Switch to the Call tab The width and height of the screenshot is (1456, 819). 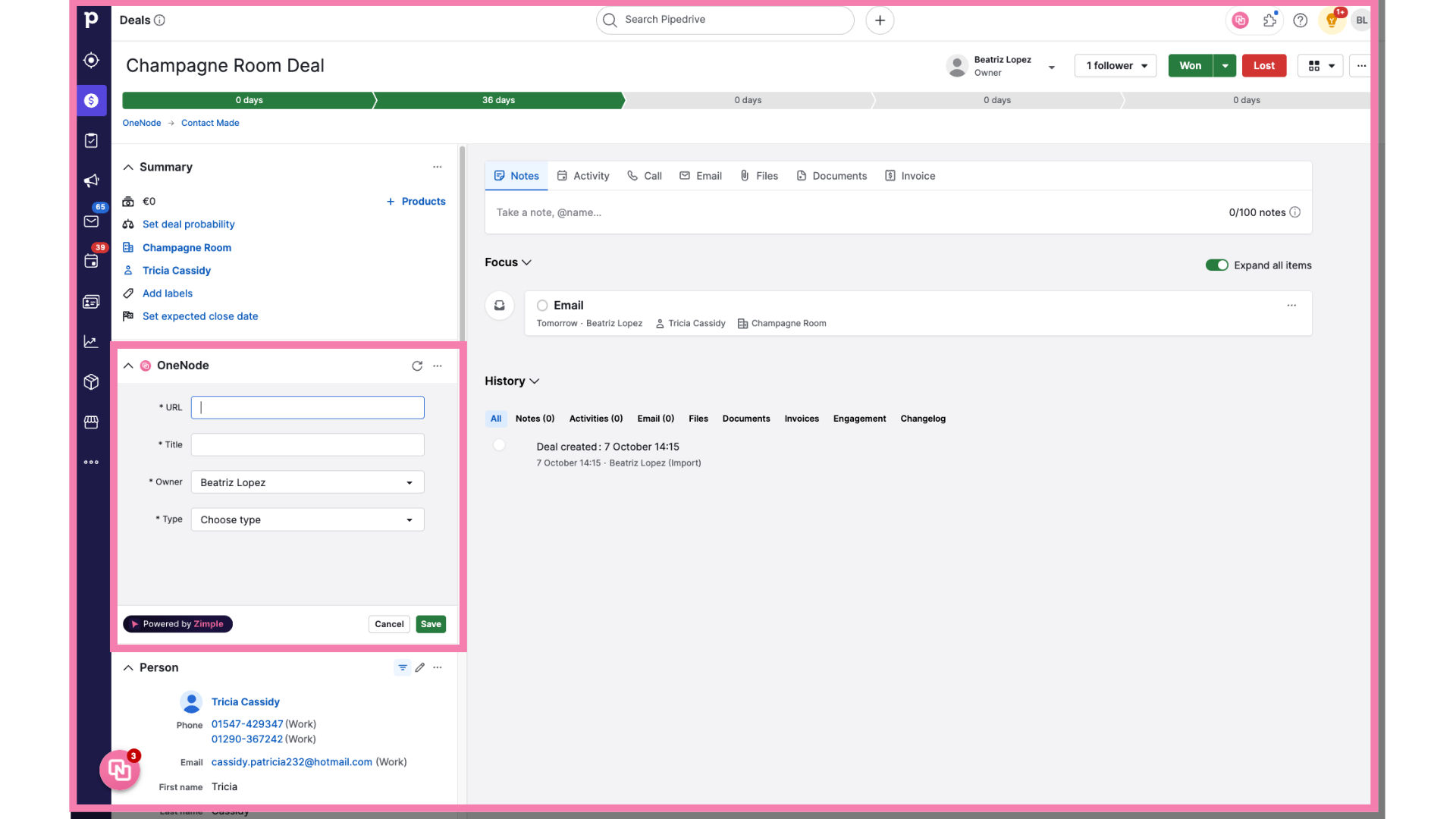tap(645, 176)
